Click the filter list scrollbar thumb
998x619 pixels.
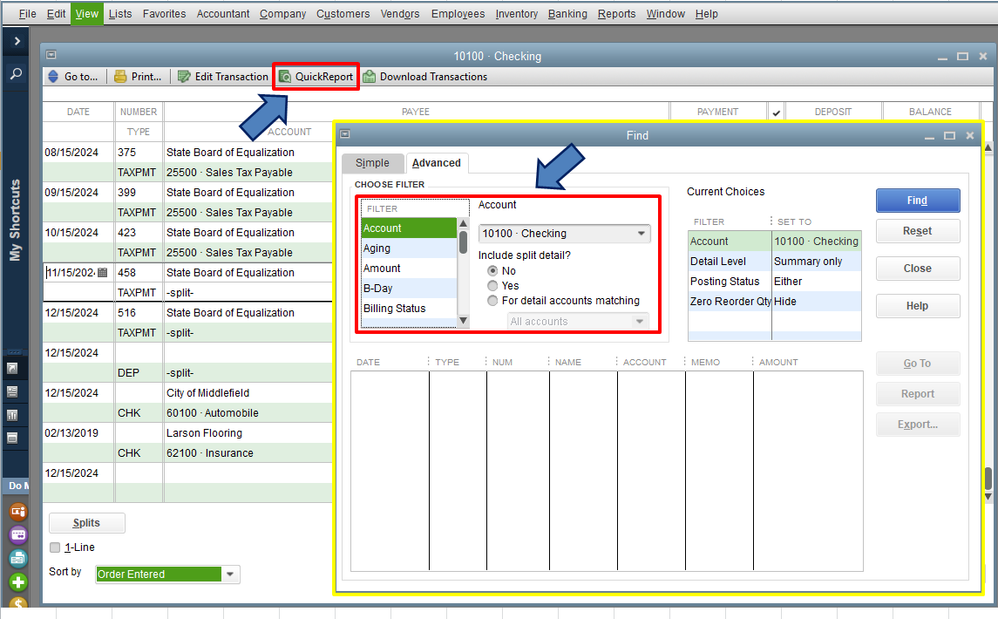(463, 242)
